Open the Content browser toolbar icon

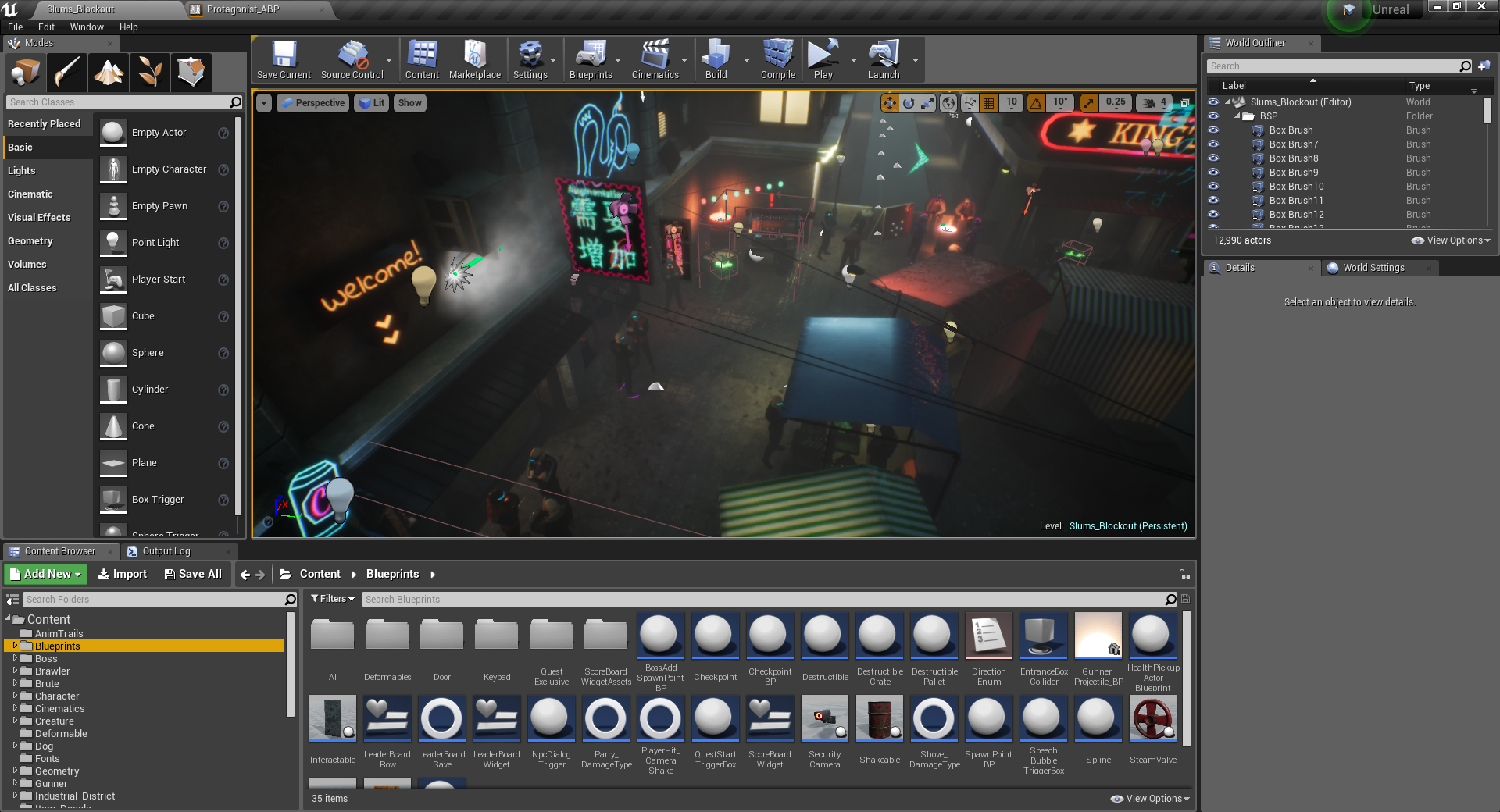422,59
